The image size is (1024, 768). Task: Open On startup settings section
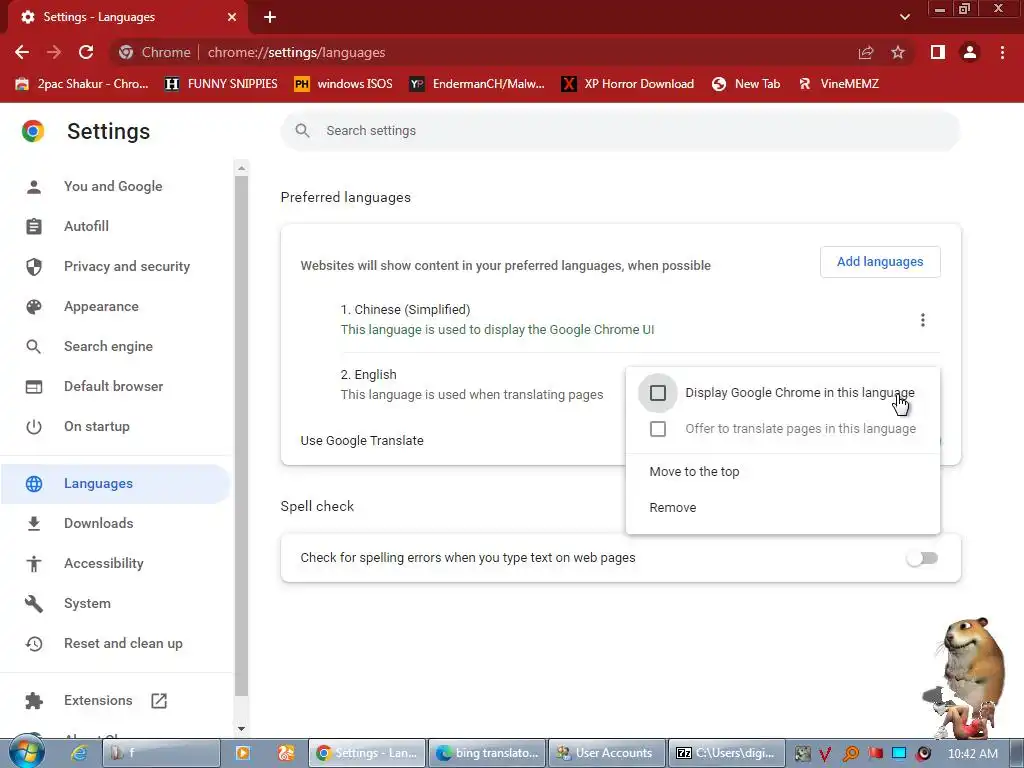tap(97, 426)
